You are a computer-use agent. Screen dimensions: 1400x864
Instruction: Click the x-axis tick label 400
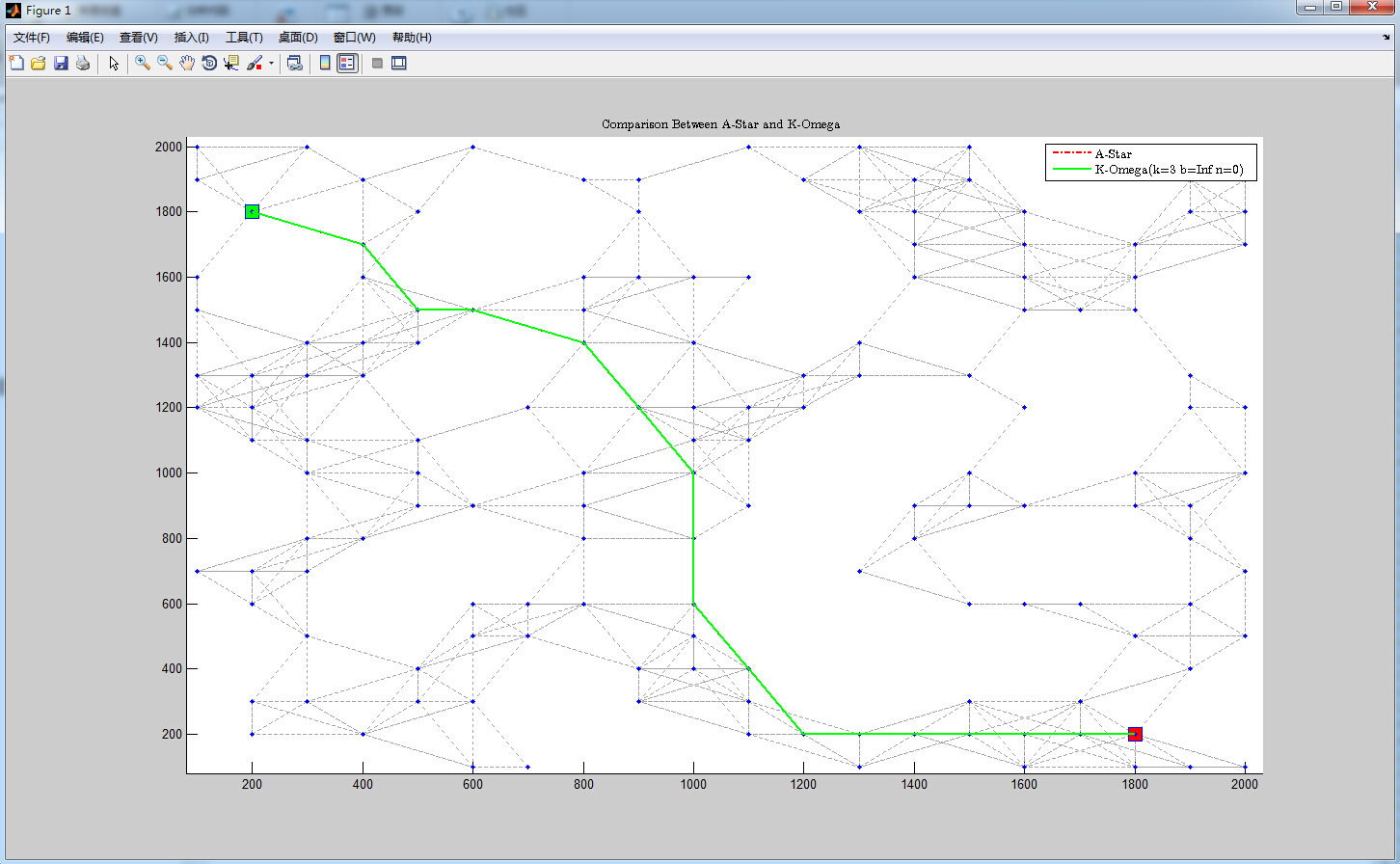[x=363, y=784]
